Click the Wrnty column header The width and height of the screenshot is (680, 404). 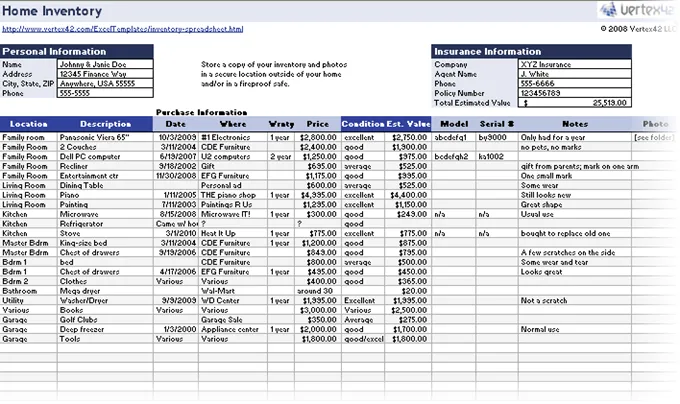click(x=281, y=124)
